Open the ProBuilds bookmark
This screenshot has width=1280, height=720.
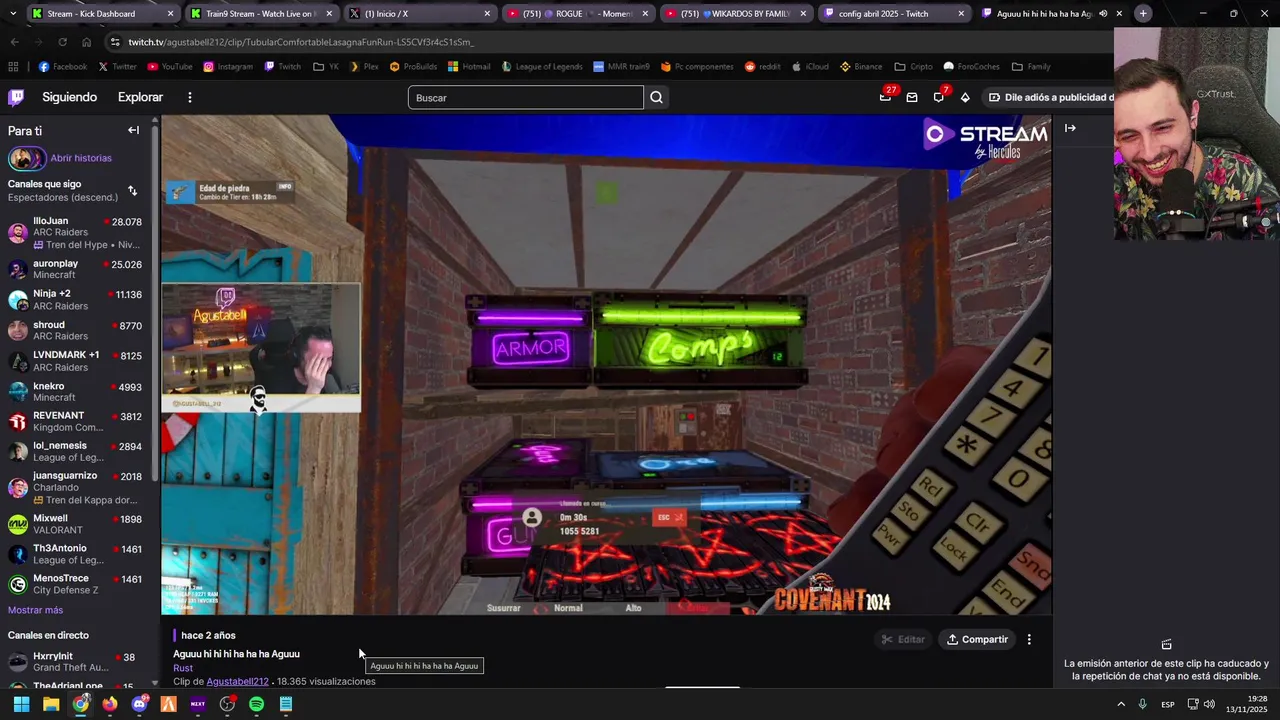413,67
